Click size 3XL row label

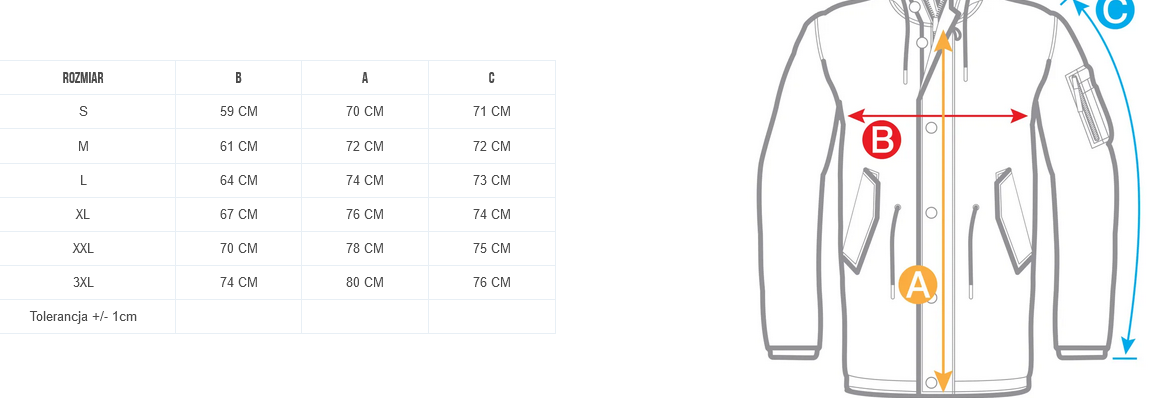pos(83,282)
